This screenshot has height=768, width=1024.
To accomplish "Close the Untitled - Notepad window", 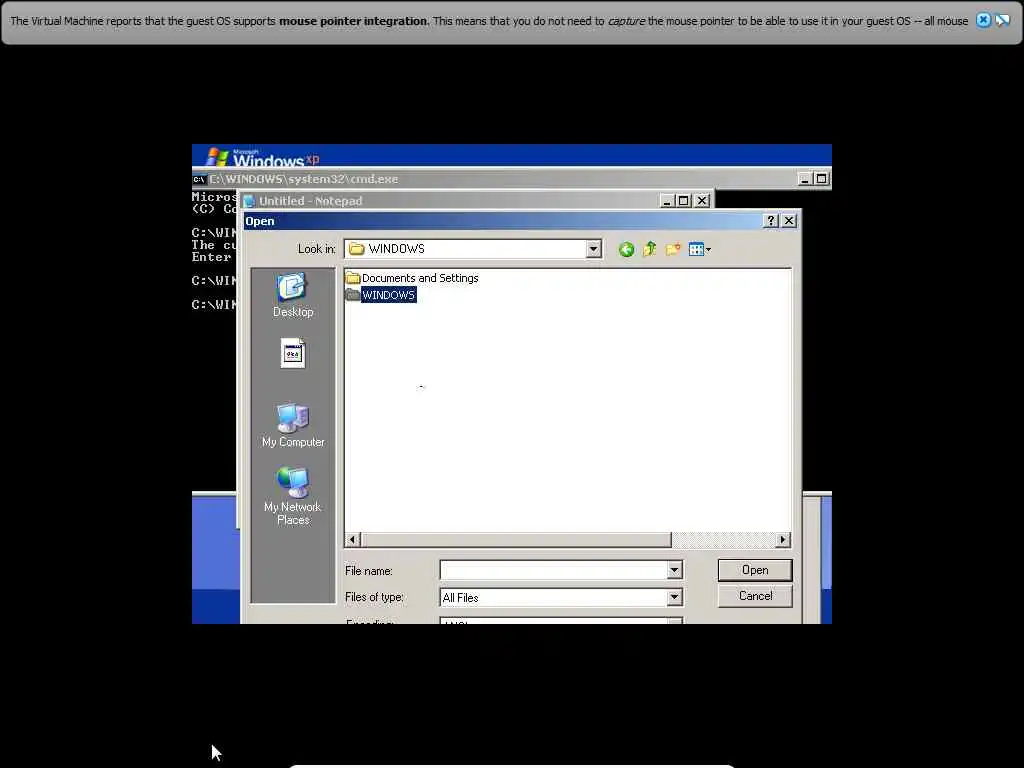I will pos(702,200).
